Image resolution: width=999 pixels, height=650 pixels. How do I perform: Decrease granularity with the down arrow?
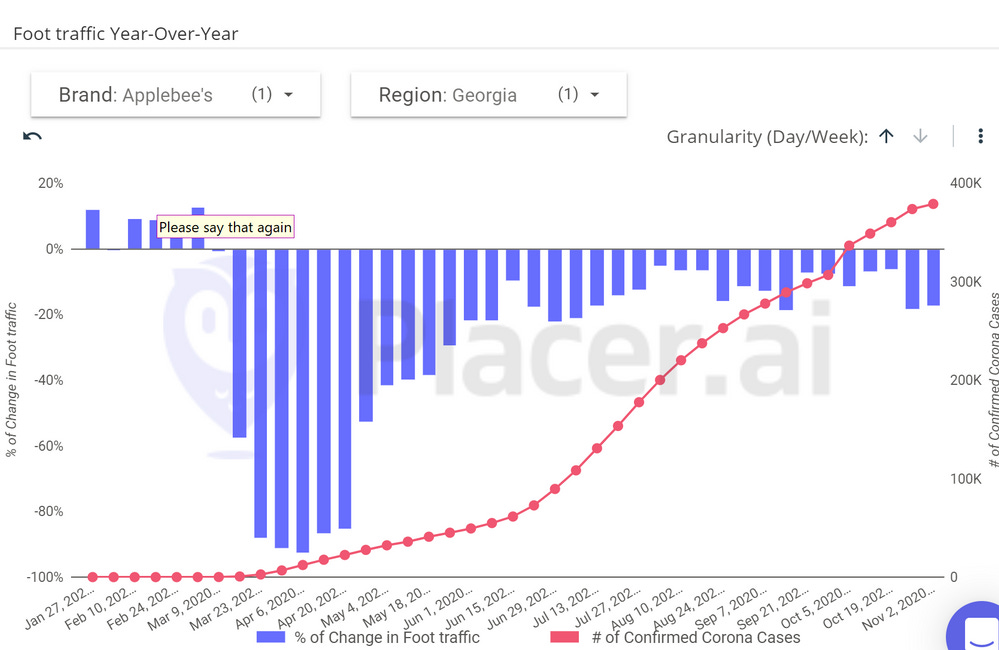pos(920,136)
